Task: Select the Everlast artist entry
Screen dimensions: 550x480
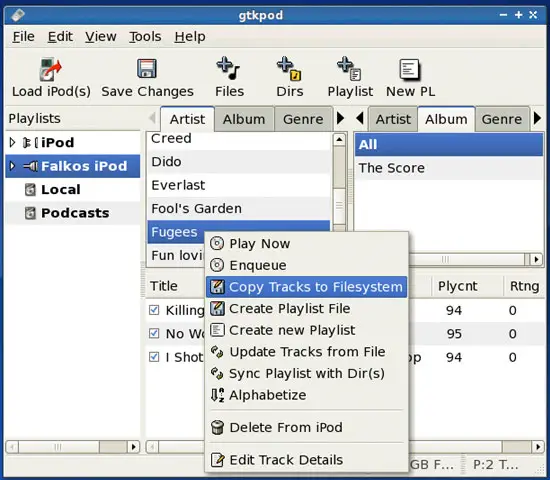Action: click(x=239, y=185)
